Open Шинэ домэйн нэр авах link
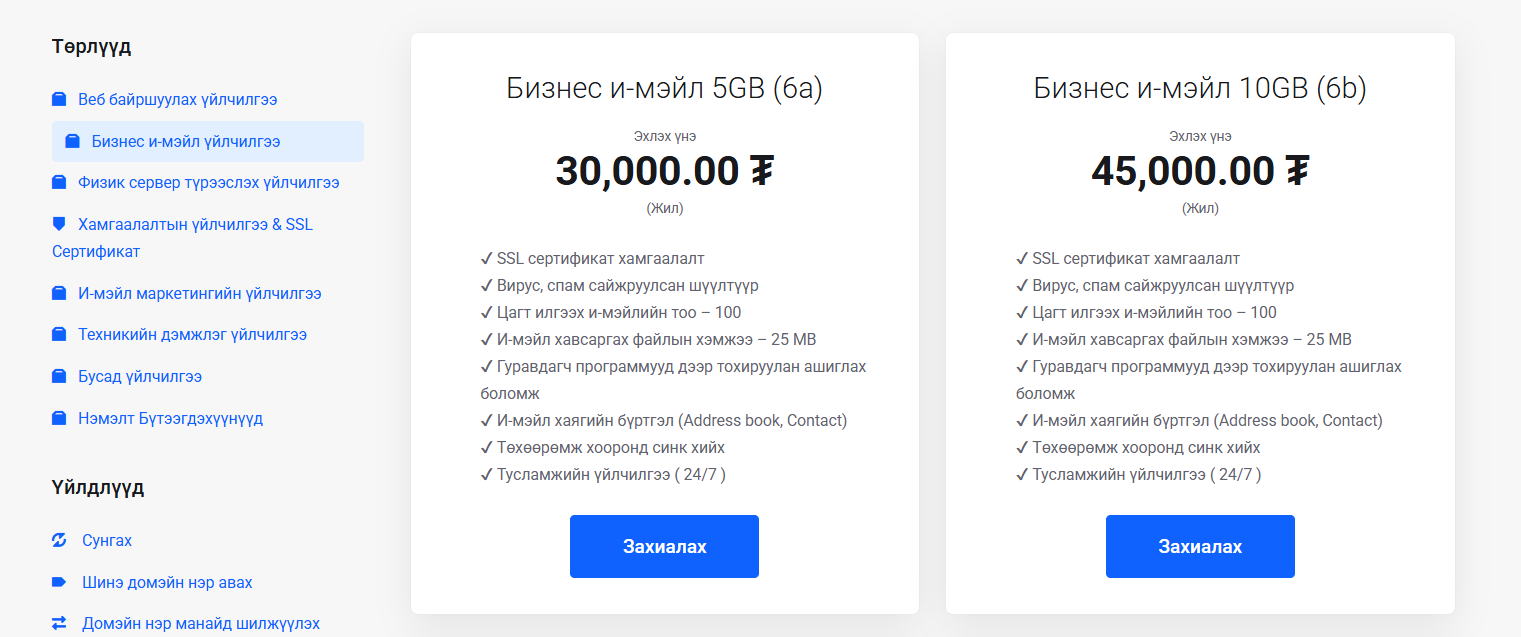 pos(167,582)
